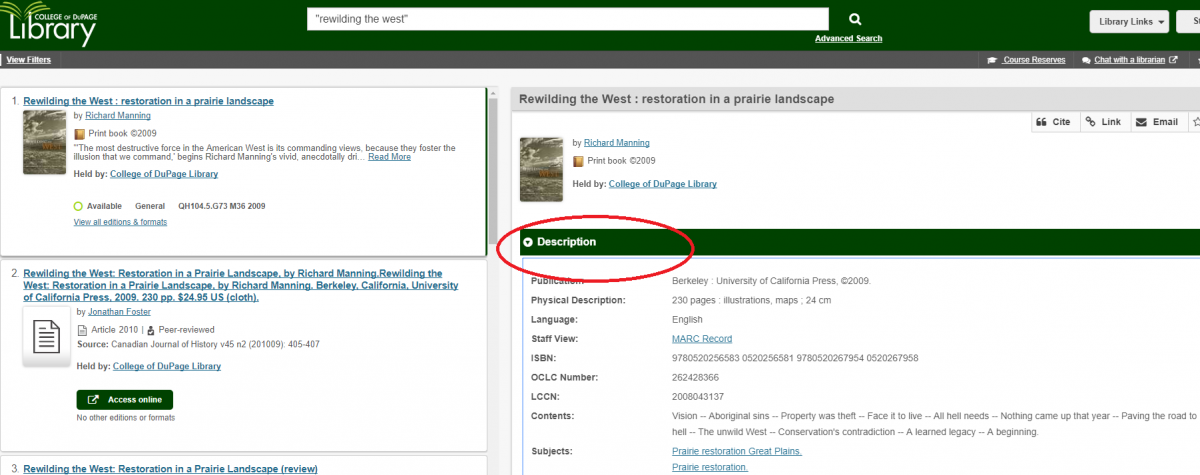
Task: Open the MARC Record staff view
Action: click(x=702, y=339)
